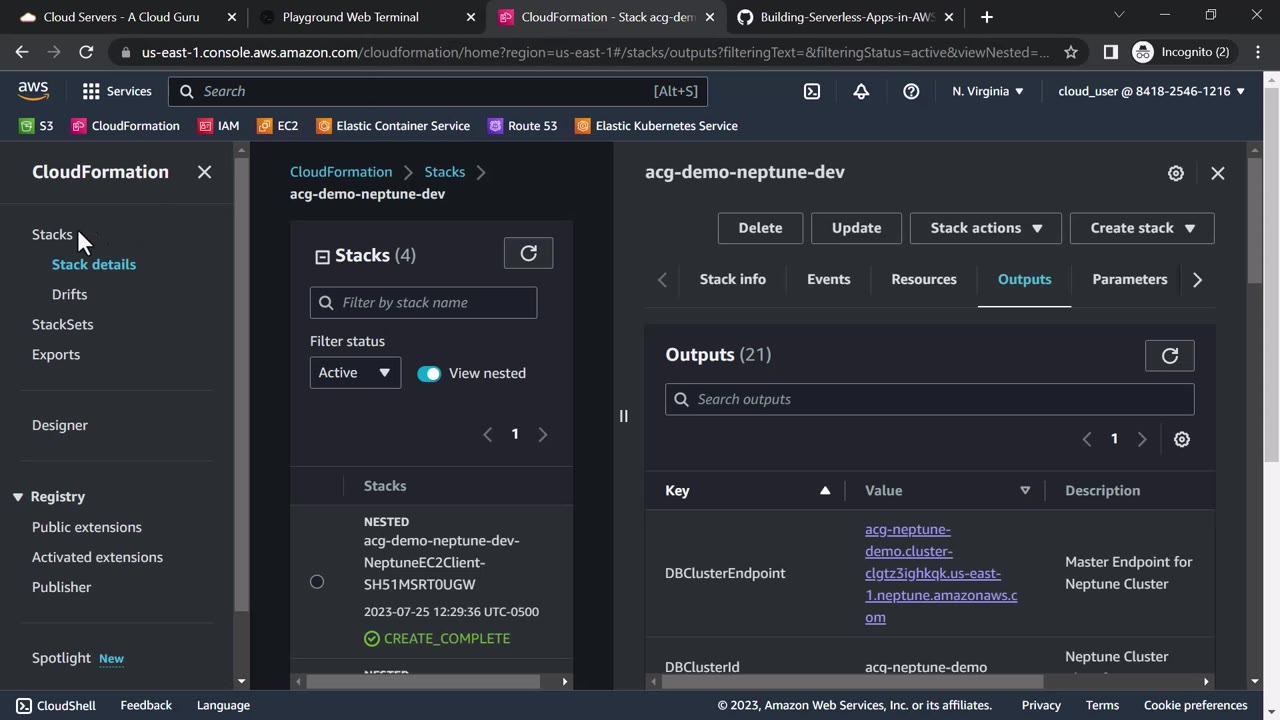Open AWS home via the AWS logo
The image size is (1280, 720).
[x=33, y=91]
